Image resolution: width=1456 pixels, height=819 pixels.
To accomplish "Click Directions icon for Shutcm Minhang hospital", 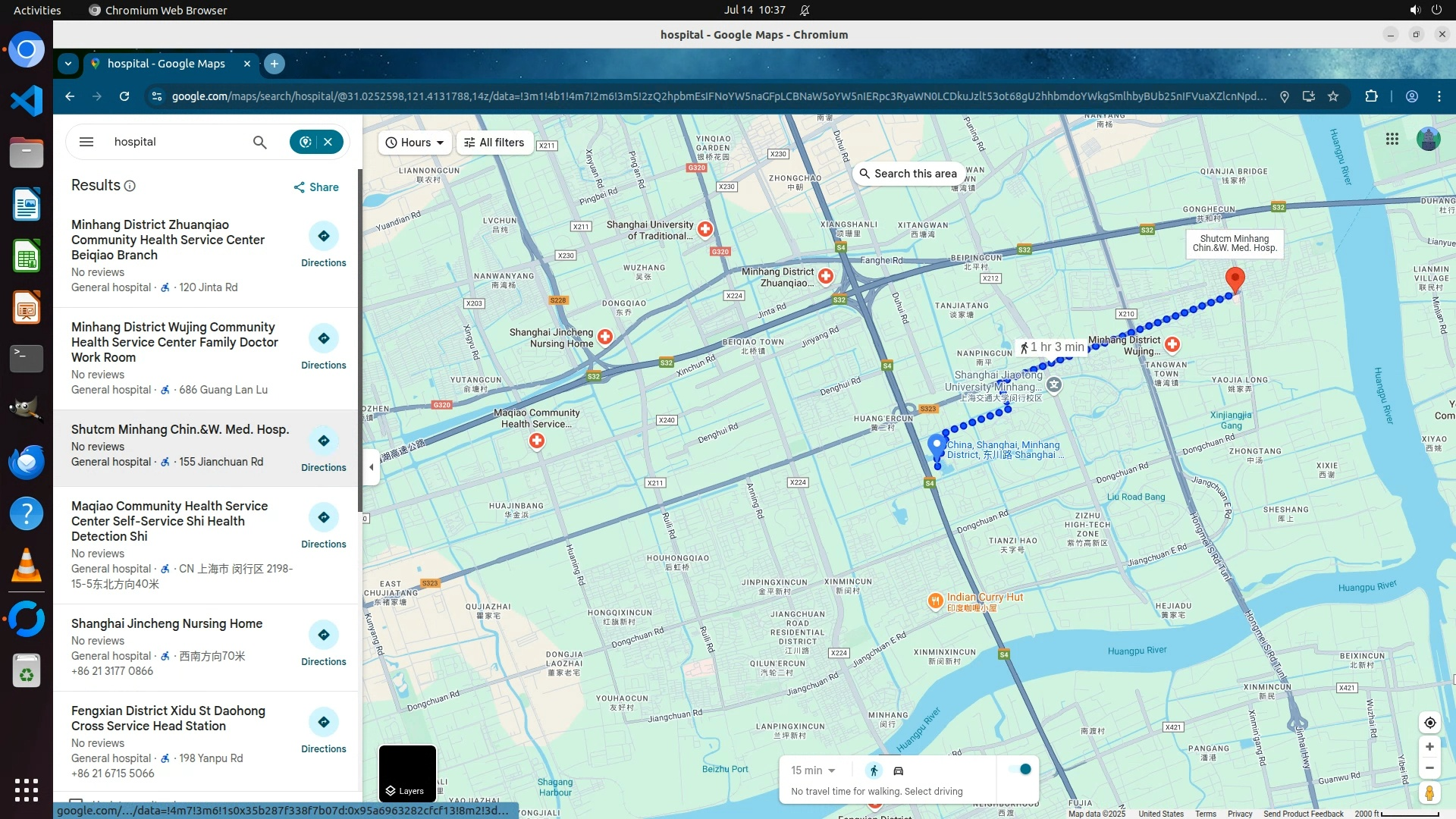I will (x=324, y=441).
